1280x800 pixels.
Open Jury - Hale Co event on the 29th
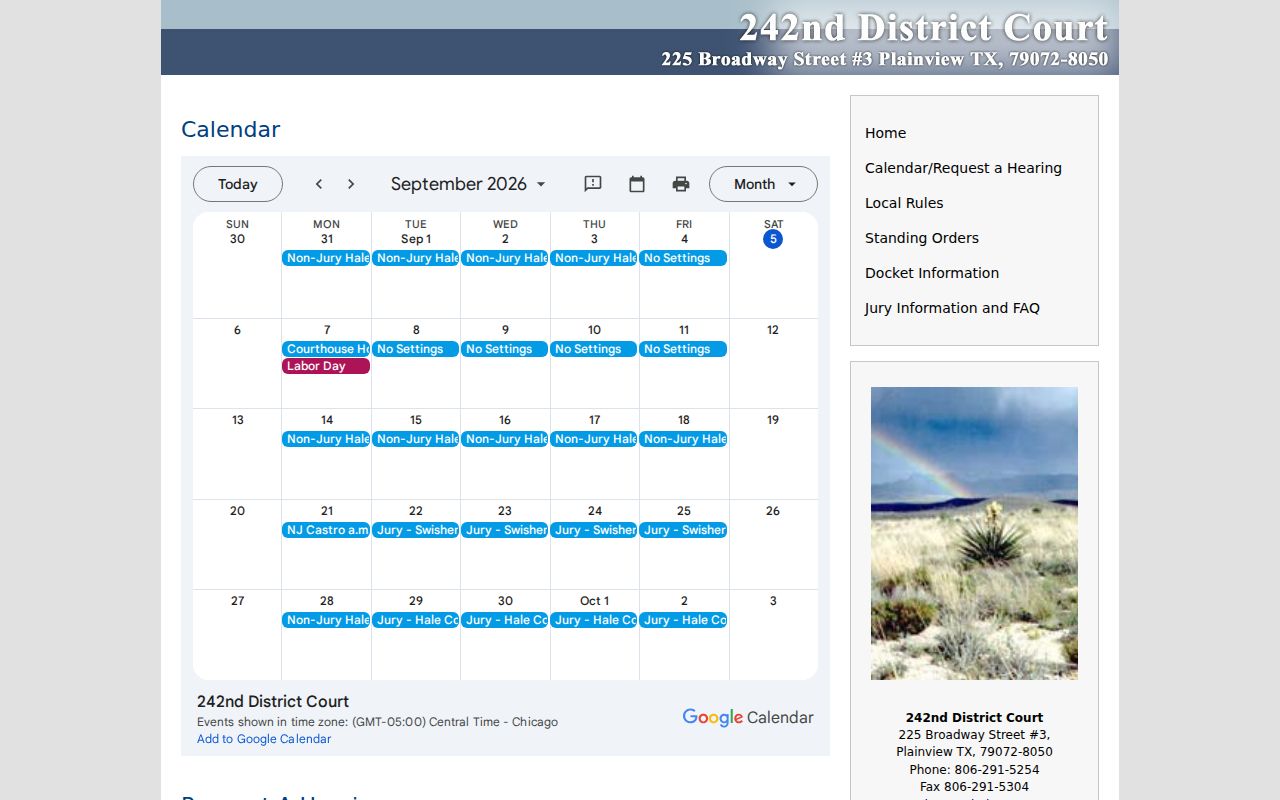tap(415, 620)
